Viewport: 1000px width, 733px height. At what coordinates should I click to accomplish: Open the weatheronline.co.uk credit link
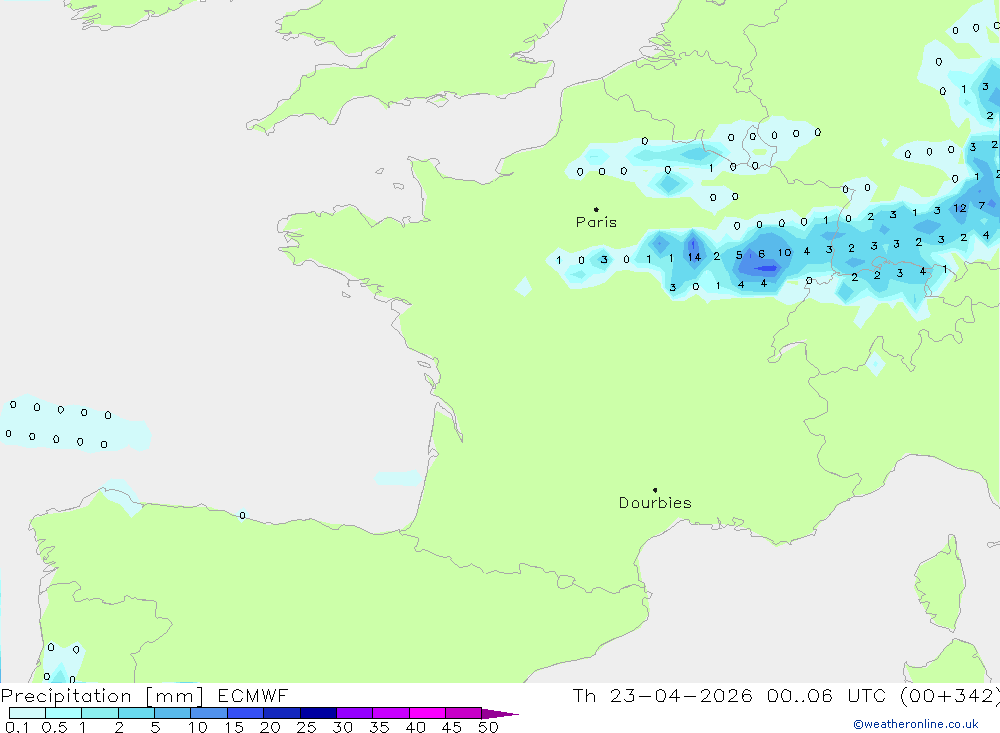pos(916,724)
